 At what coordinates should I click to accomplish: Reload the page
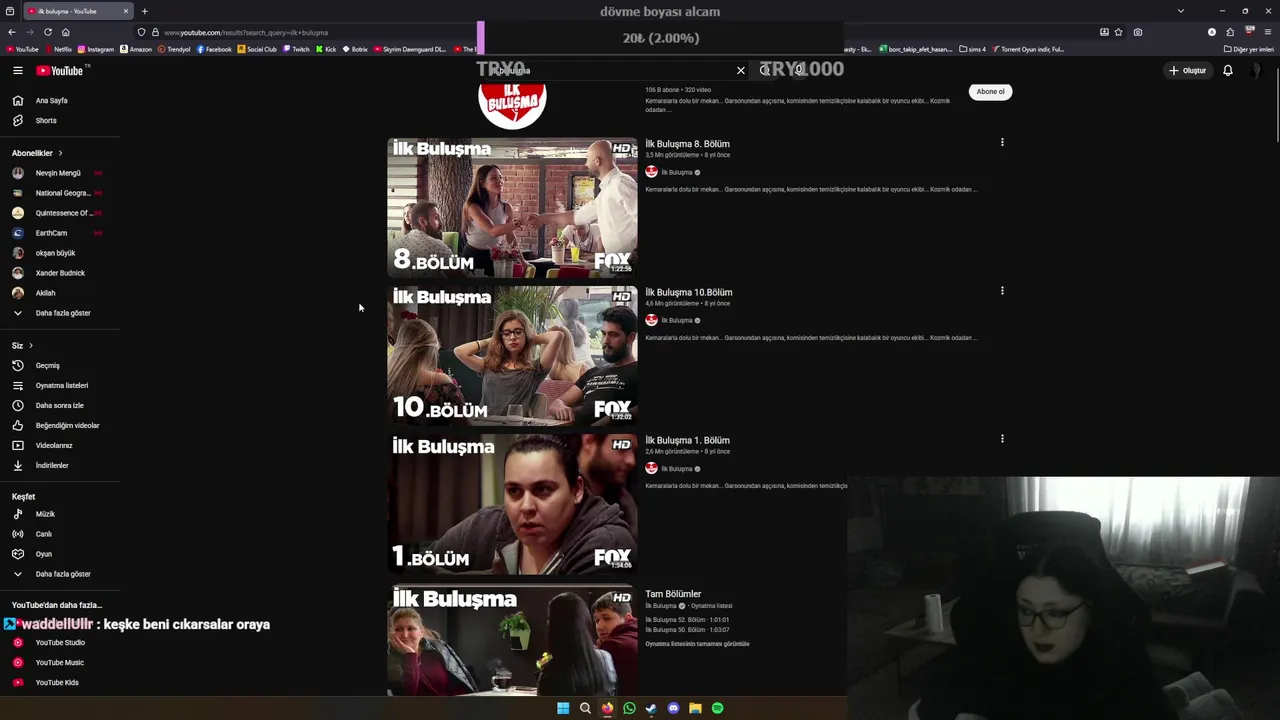(x=47, y=32)
